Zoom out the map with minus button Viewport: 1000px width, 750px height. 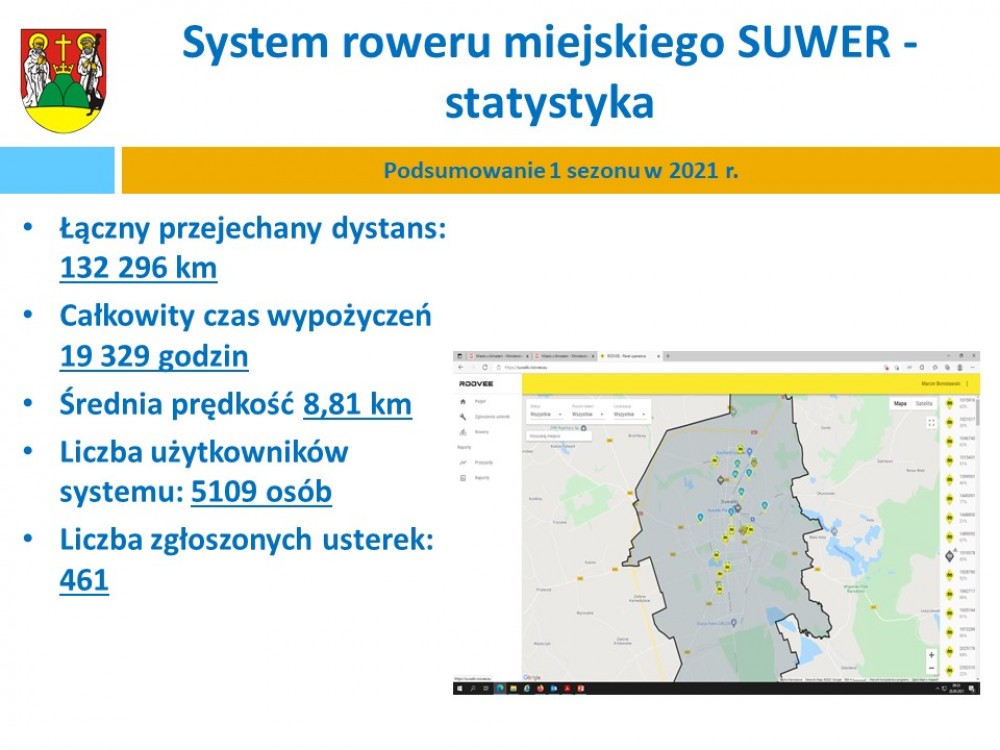click(931, 668)
